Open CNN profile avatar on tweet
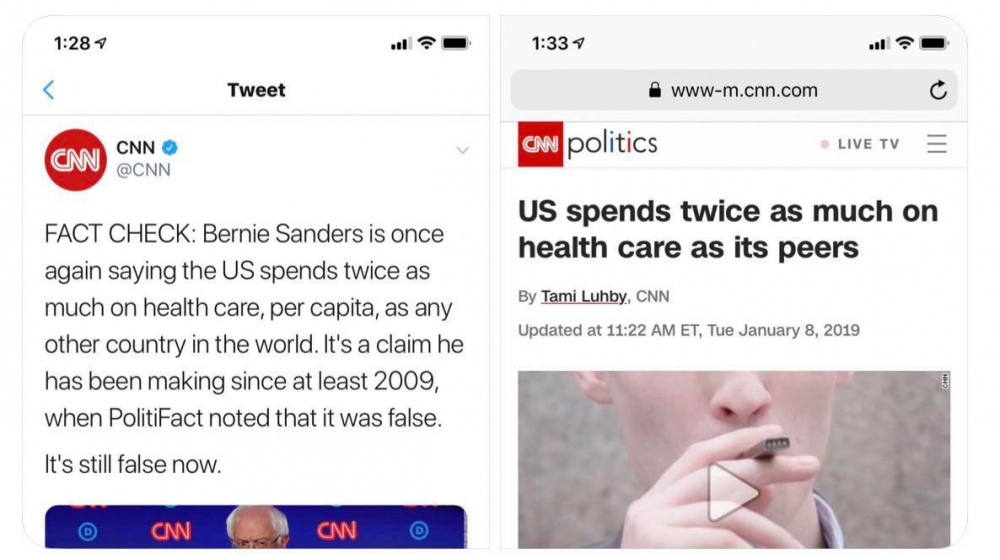This screenshot has width=1000, height=560. [74, 159]
